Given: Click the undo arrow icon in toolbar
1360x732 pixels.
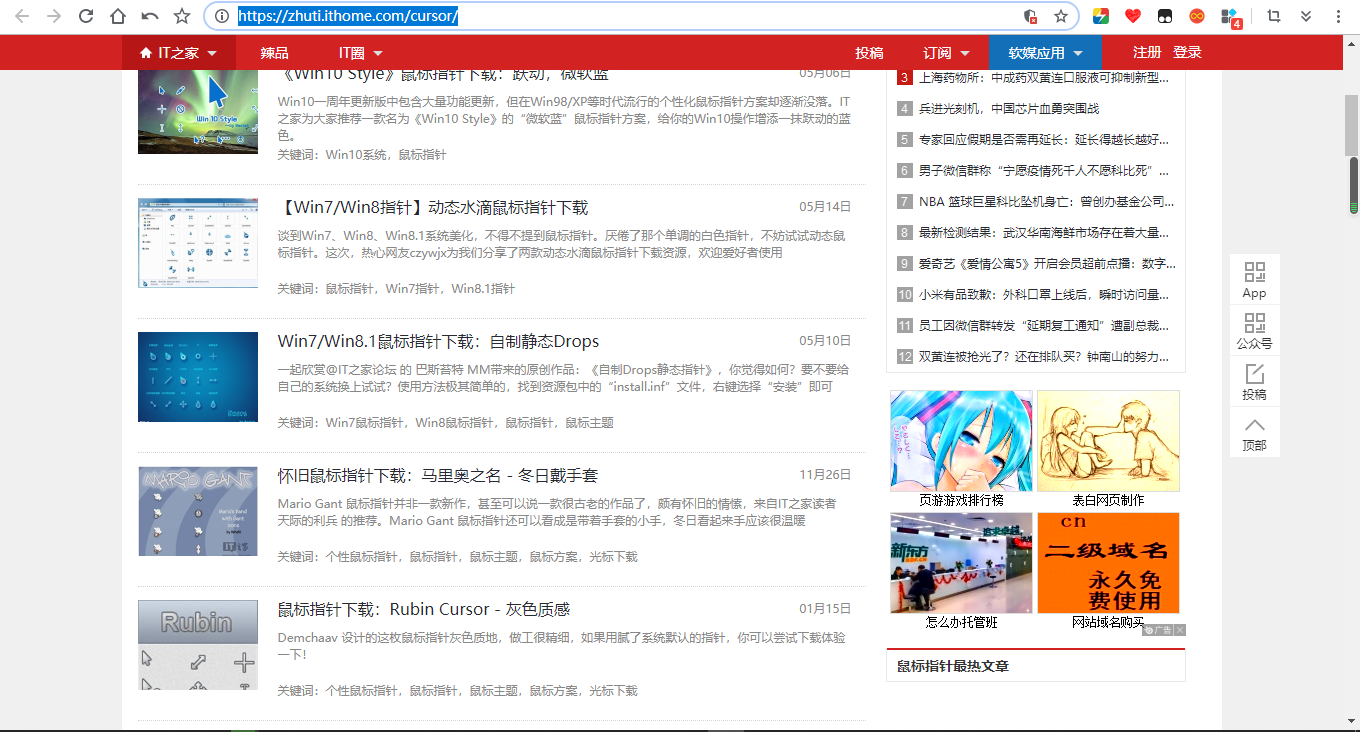Looking at the screenshot, I should click(x=150, y=16).
